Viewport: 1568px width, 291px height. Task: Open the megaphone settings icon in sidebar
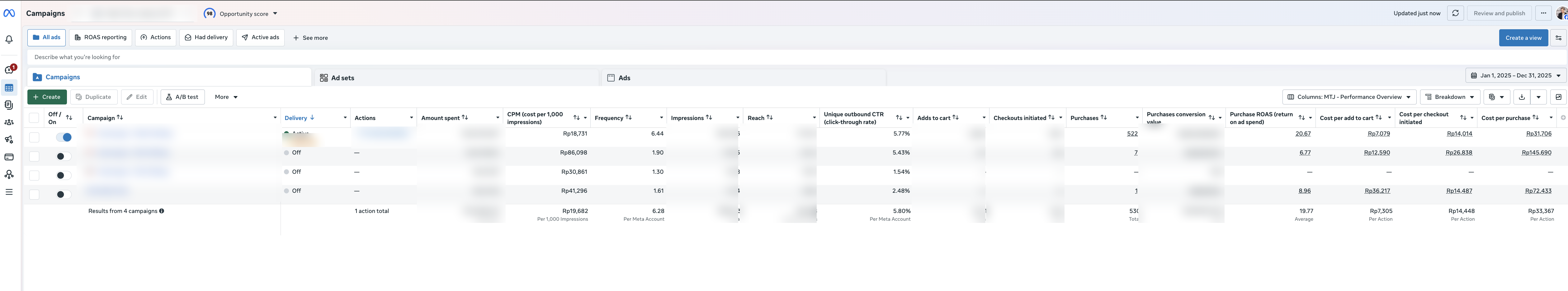(x=9, y=140)
